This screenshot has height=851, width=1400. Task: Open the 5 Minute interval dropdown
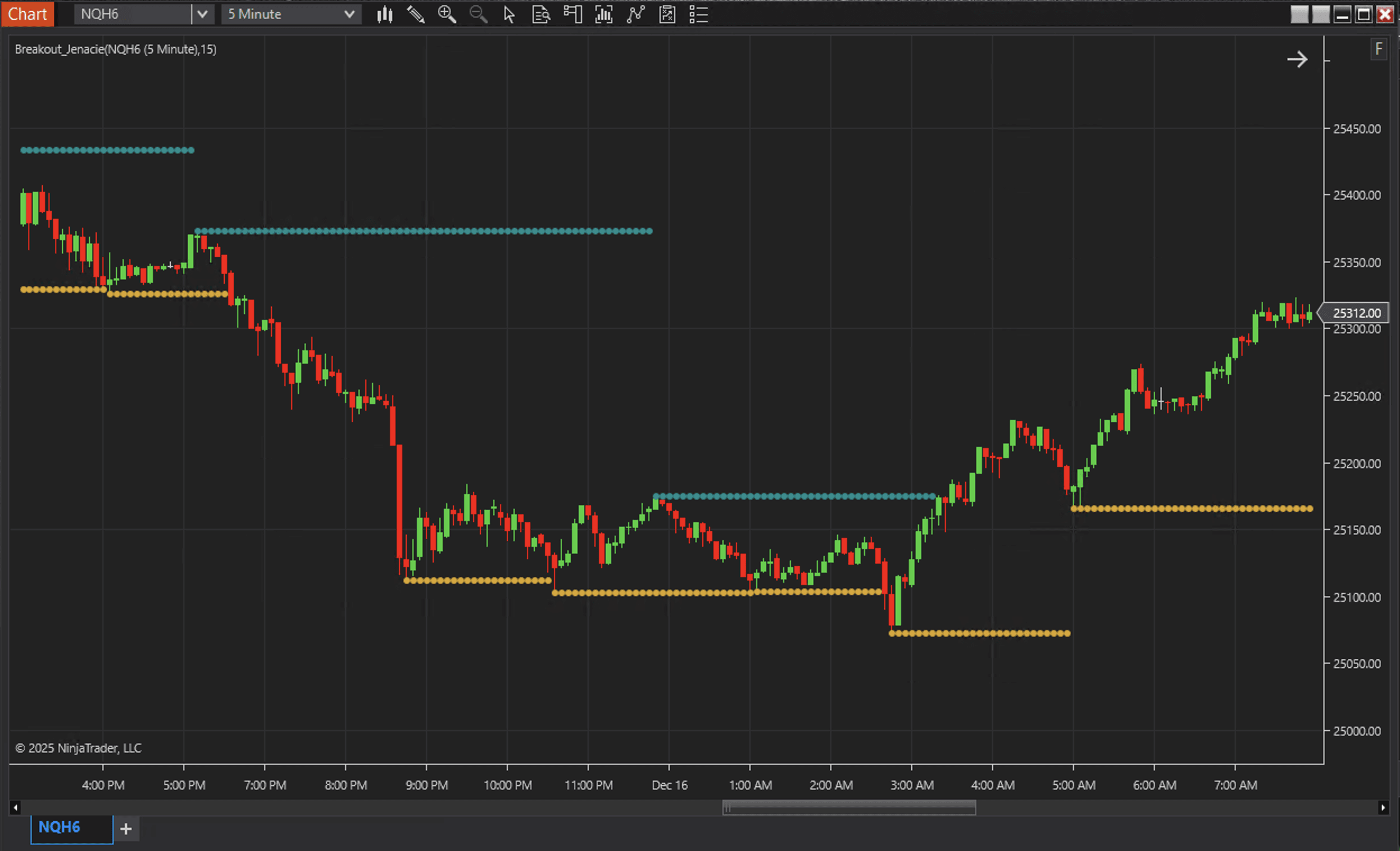tap(291, 15)
